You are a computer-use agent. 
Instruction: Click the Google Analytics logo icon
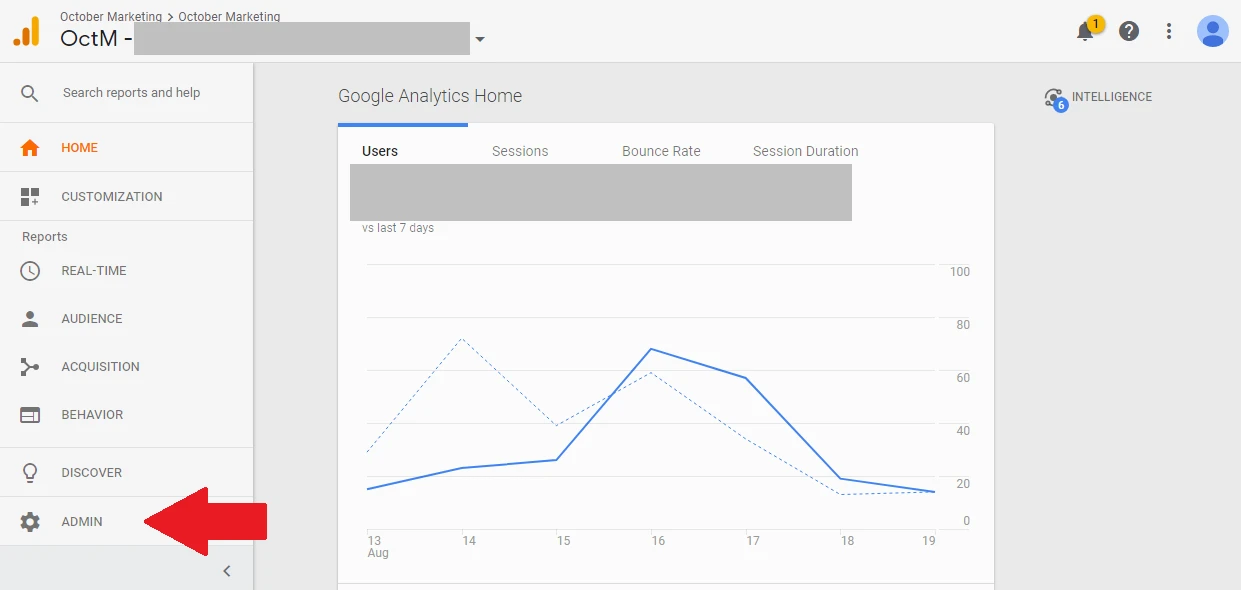tap(27, 31)
